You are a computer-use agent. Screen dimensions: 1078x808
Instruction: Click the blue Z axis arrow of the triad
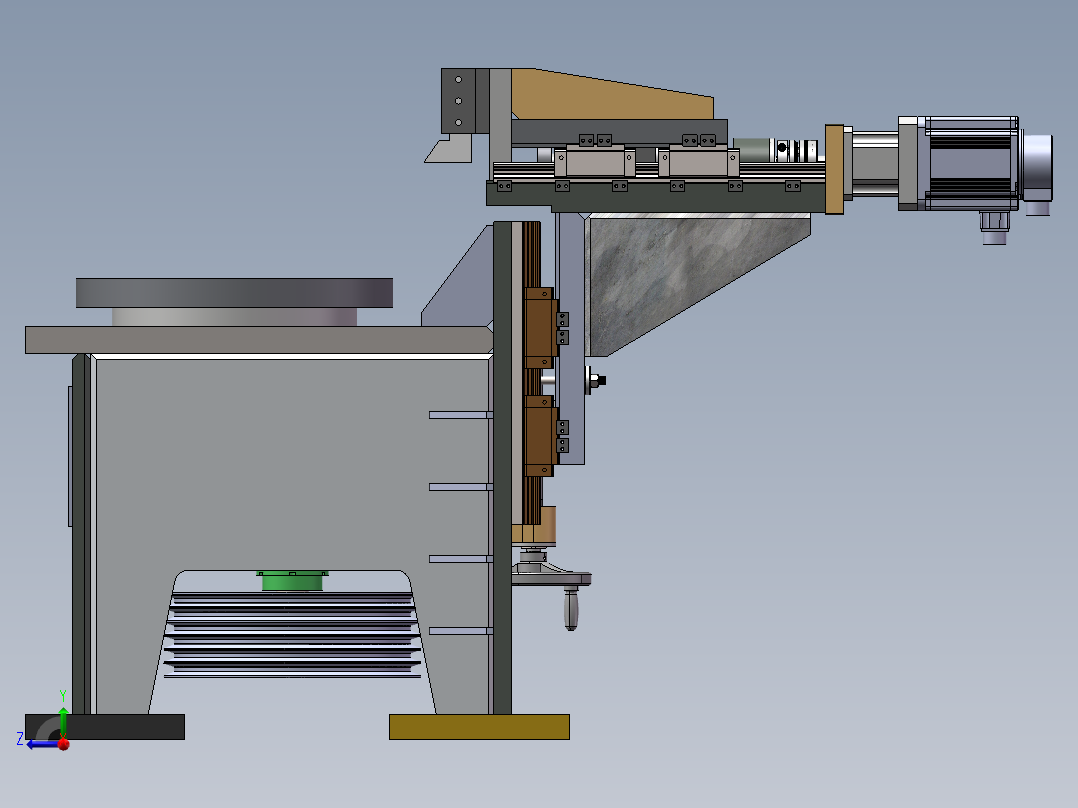(x=41, y=744)
